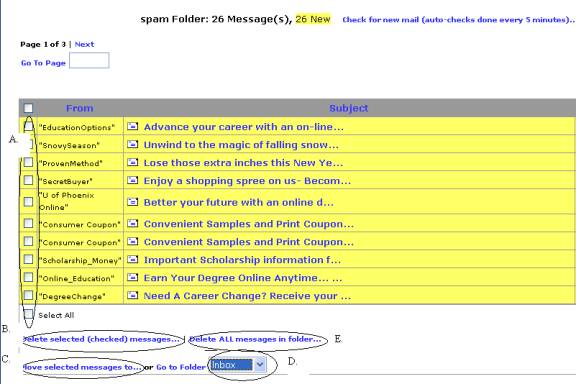576x384 pixels.
Task: Click the envelope icon for Important Scholarship information
Action: [133, 259]
